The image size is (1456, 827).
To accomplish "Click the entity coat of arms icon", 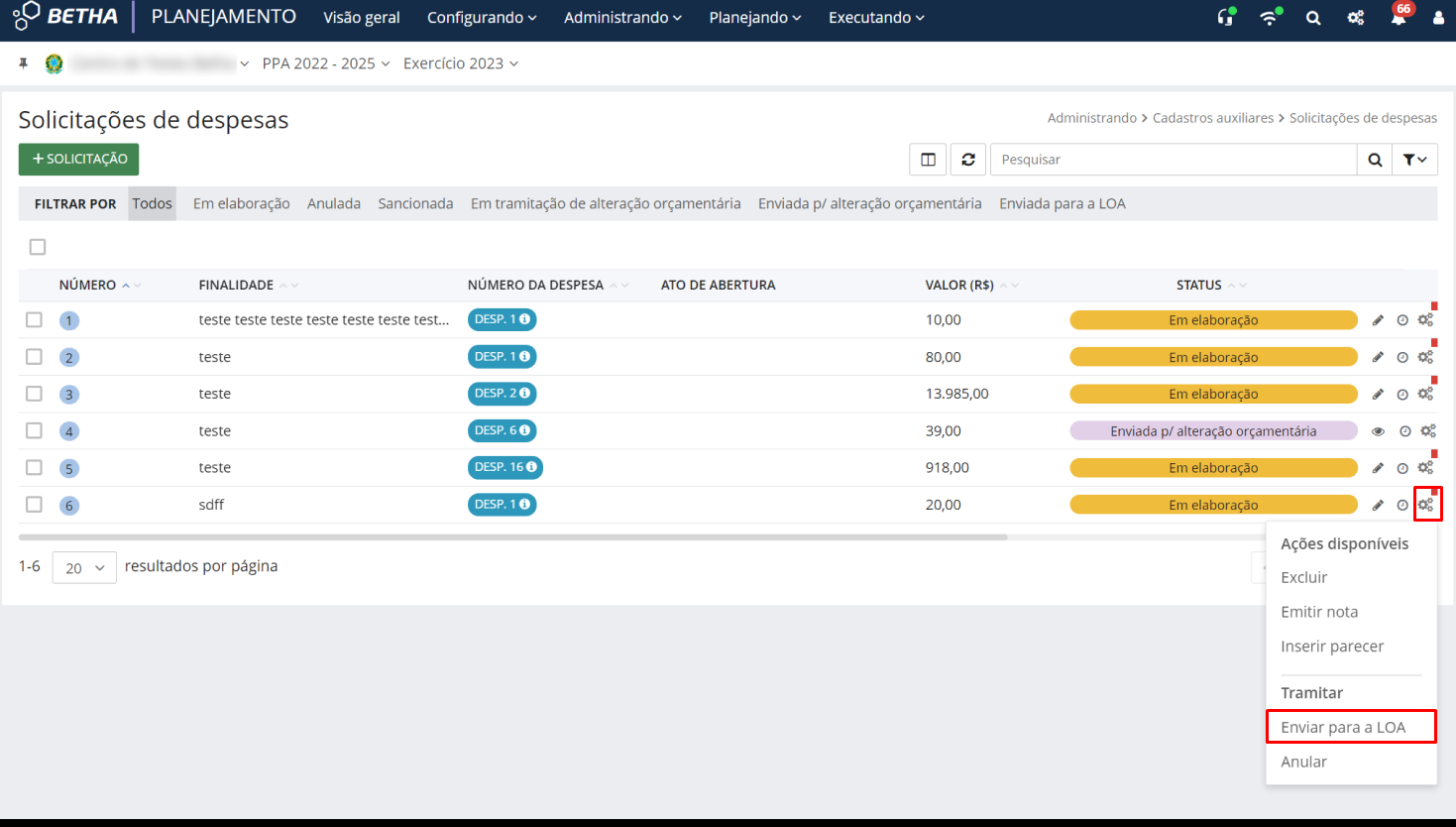I will tap(55, 63).
